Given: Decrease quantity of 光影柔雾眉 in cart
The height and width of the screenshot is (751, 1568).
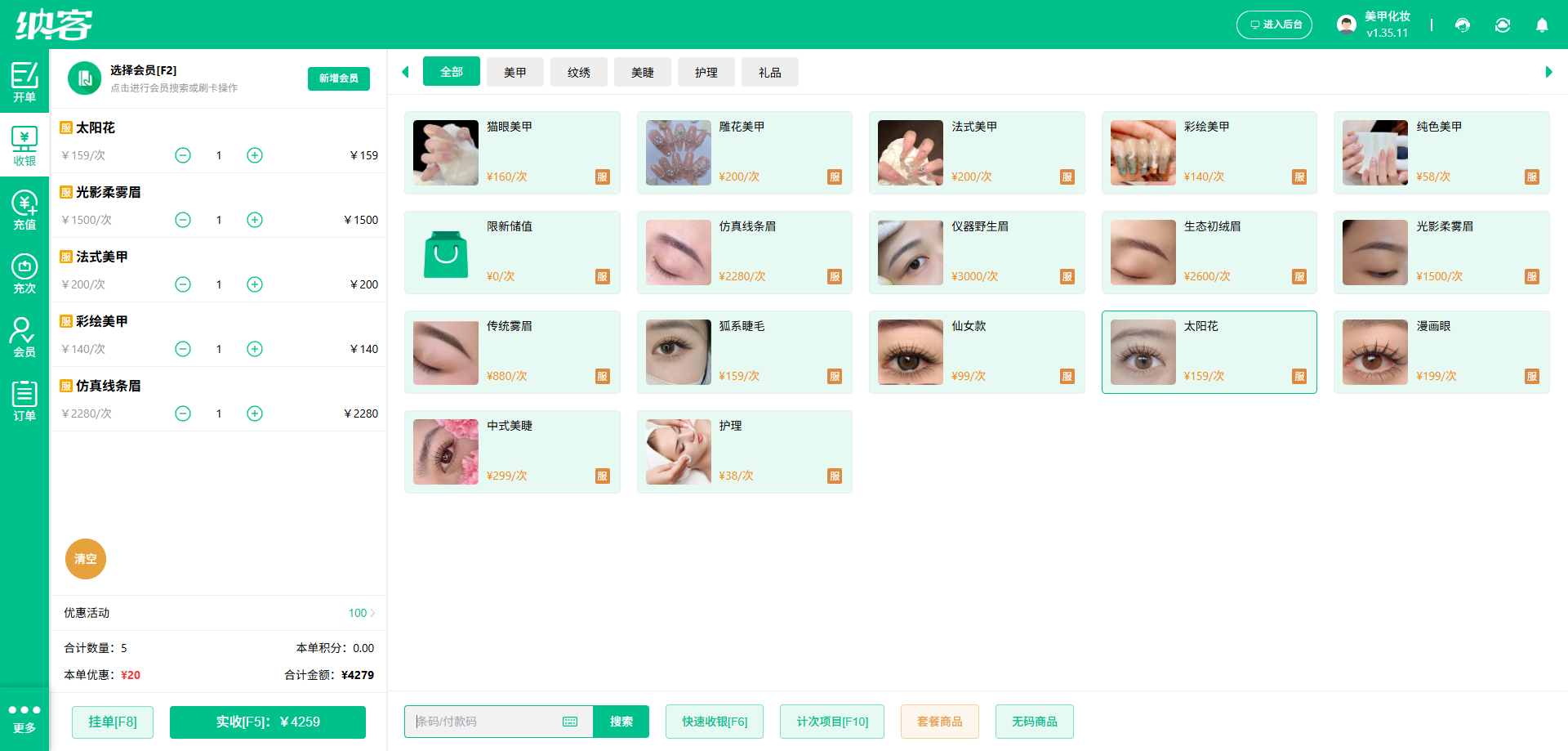Looking at the screenshot, I should click(183, 220).
